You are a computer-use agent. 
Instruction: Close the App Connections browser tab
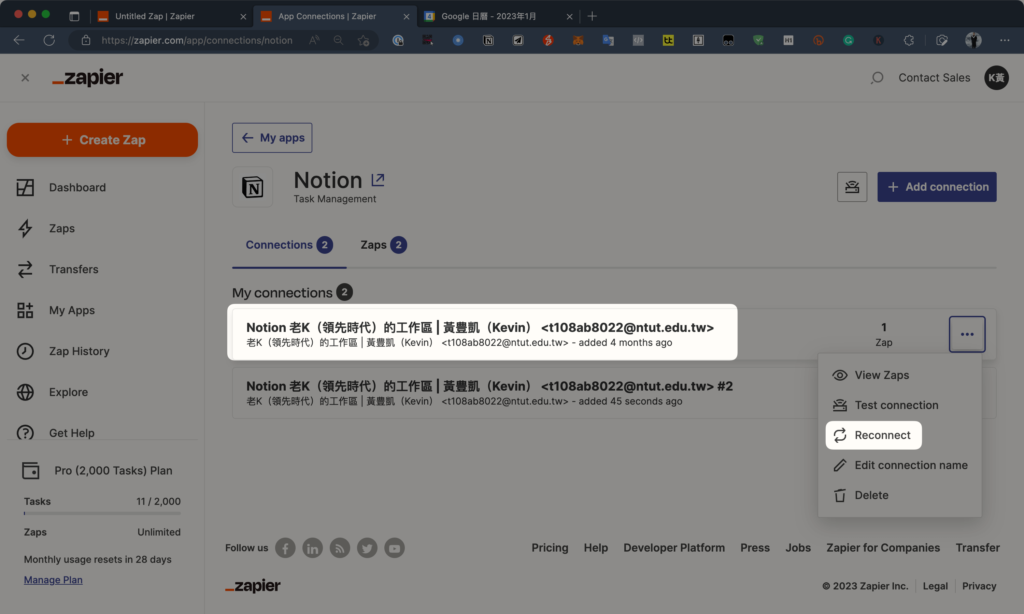coord(406,16)
